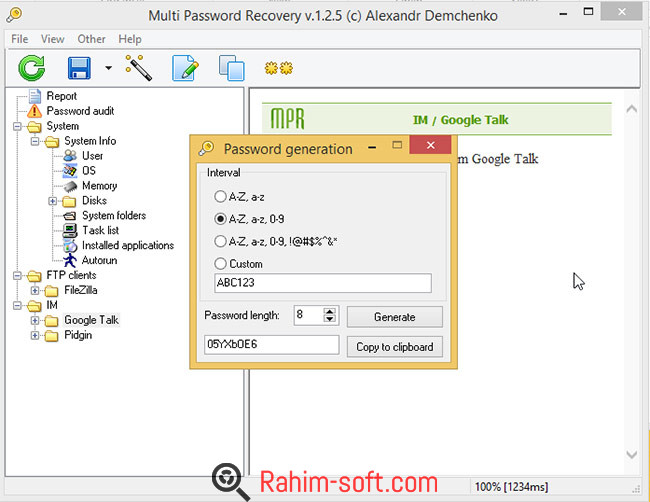Collapse the System tree node

(17, 126)
